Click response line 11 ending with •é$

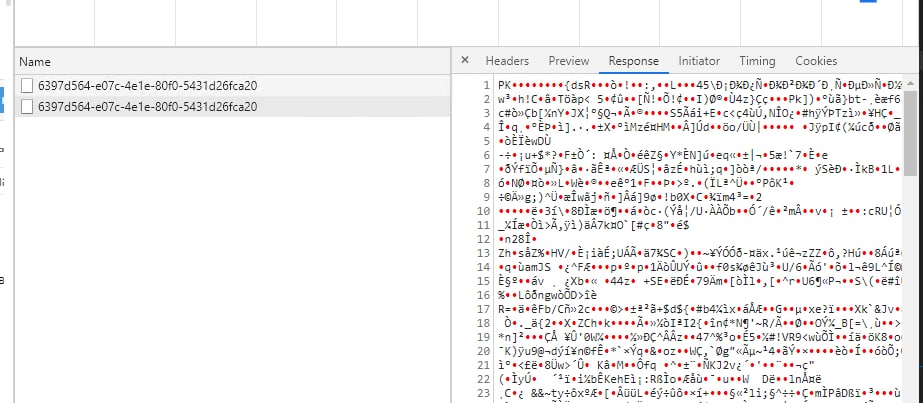coord(594,225)
